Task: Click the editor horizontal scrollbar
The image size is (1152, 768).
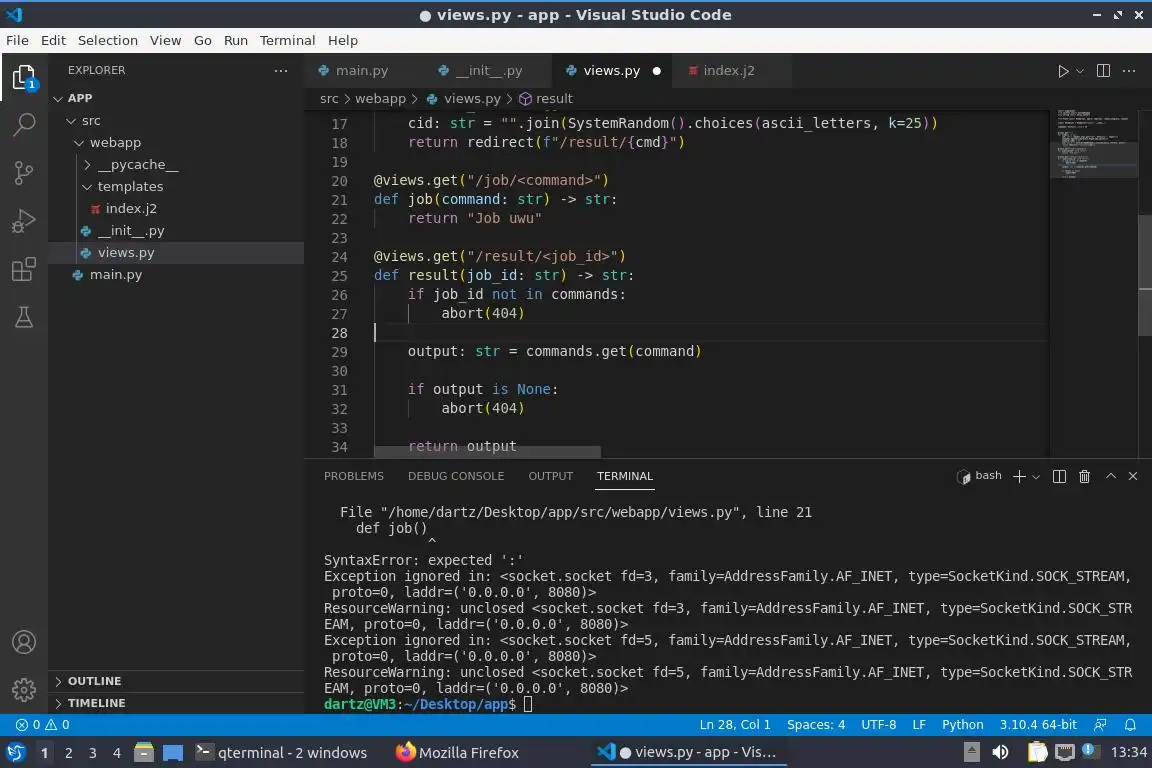Action: point(487,451)
